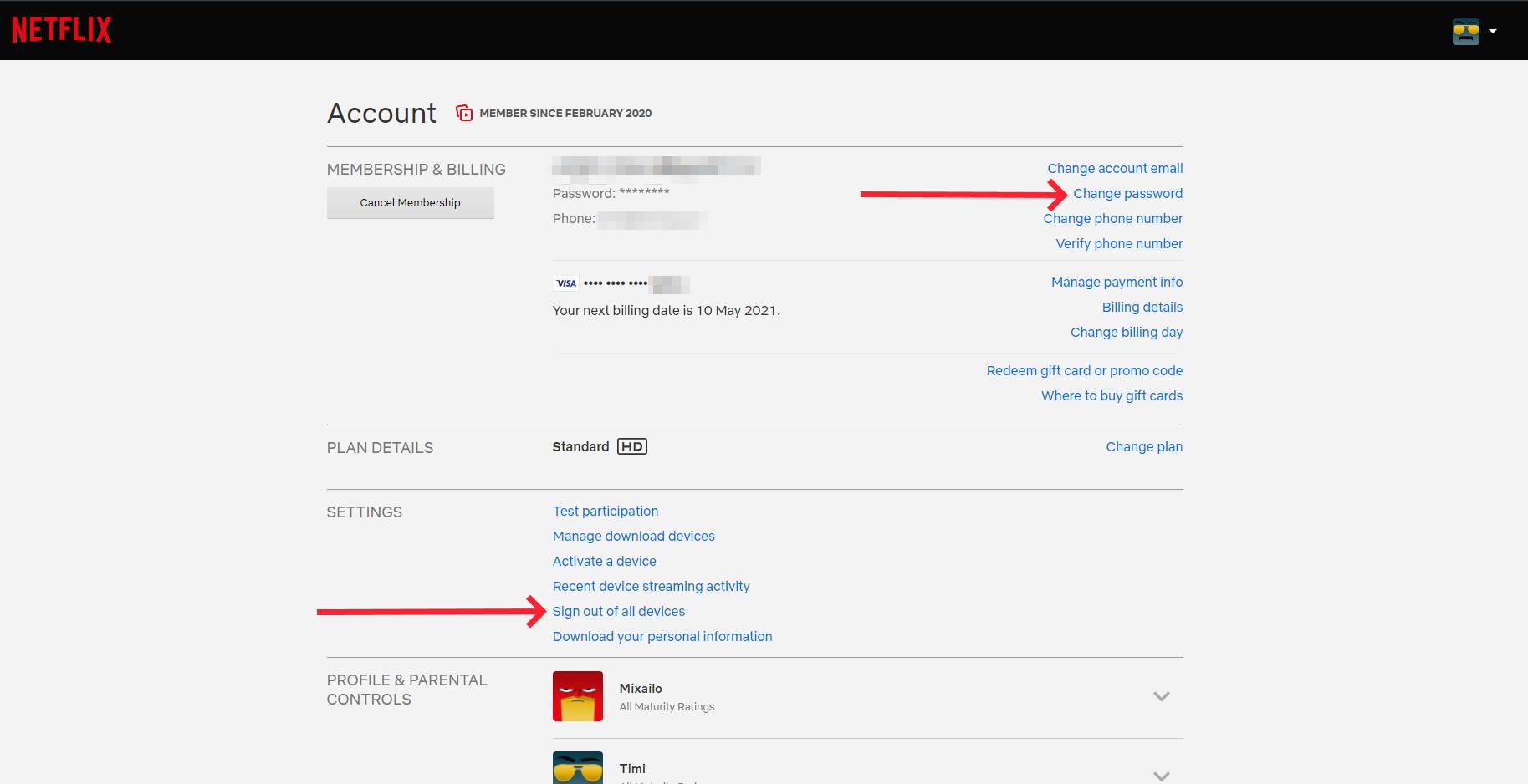Open Download your personal information
The height and width of the screenshot is (784, 1528).
[x=662, y=636]
